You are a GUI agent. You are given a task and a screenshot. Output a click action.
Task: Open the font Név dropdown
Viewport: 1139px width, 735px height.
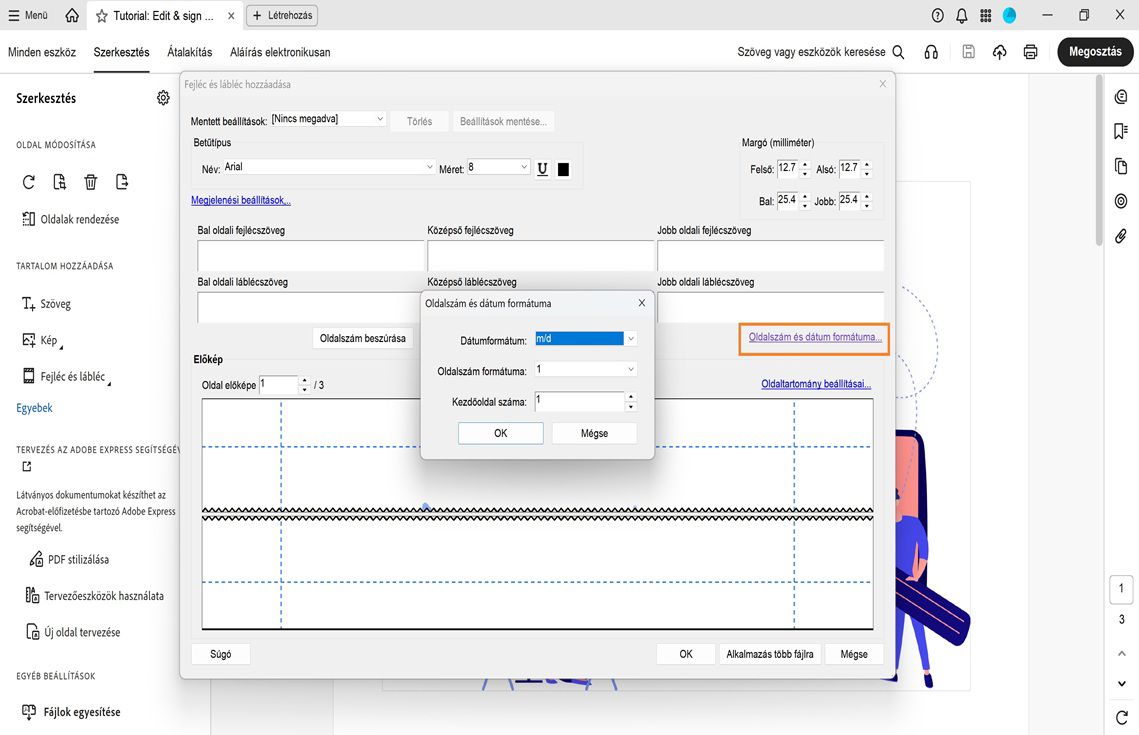point(328,167)
